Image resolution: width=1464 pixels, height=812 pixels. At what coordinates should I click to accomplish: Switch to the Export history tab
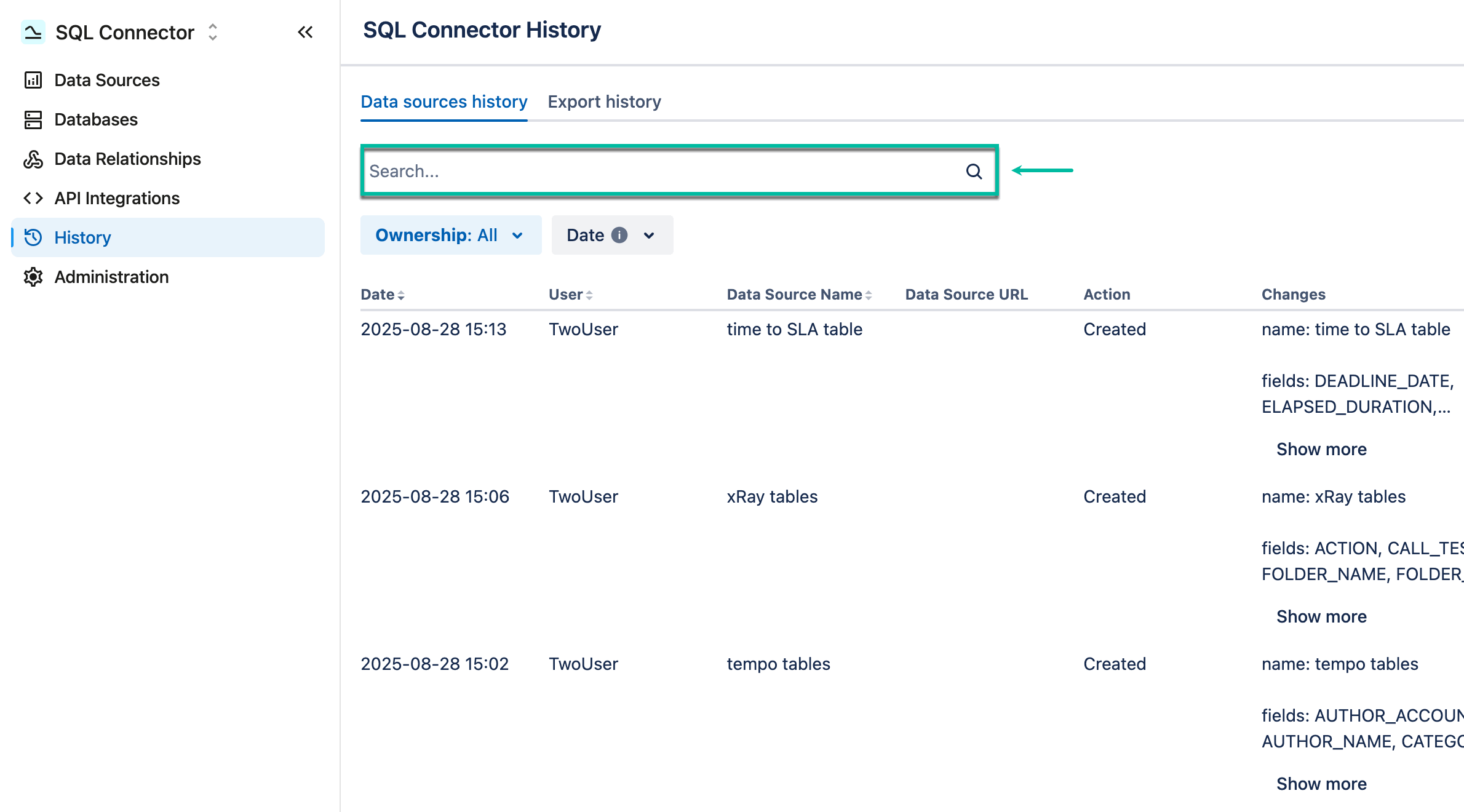pos(604,101)
